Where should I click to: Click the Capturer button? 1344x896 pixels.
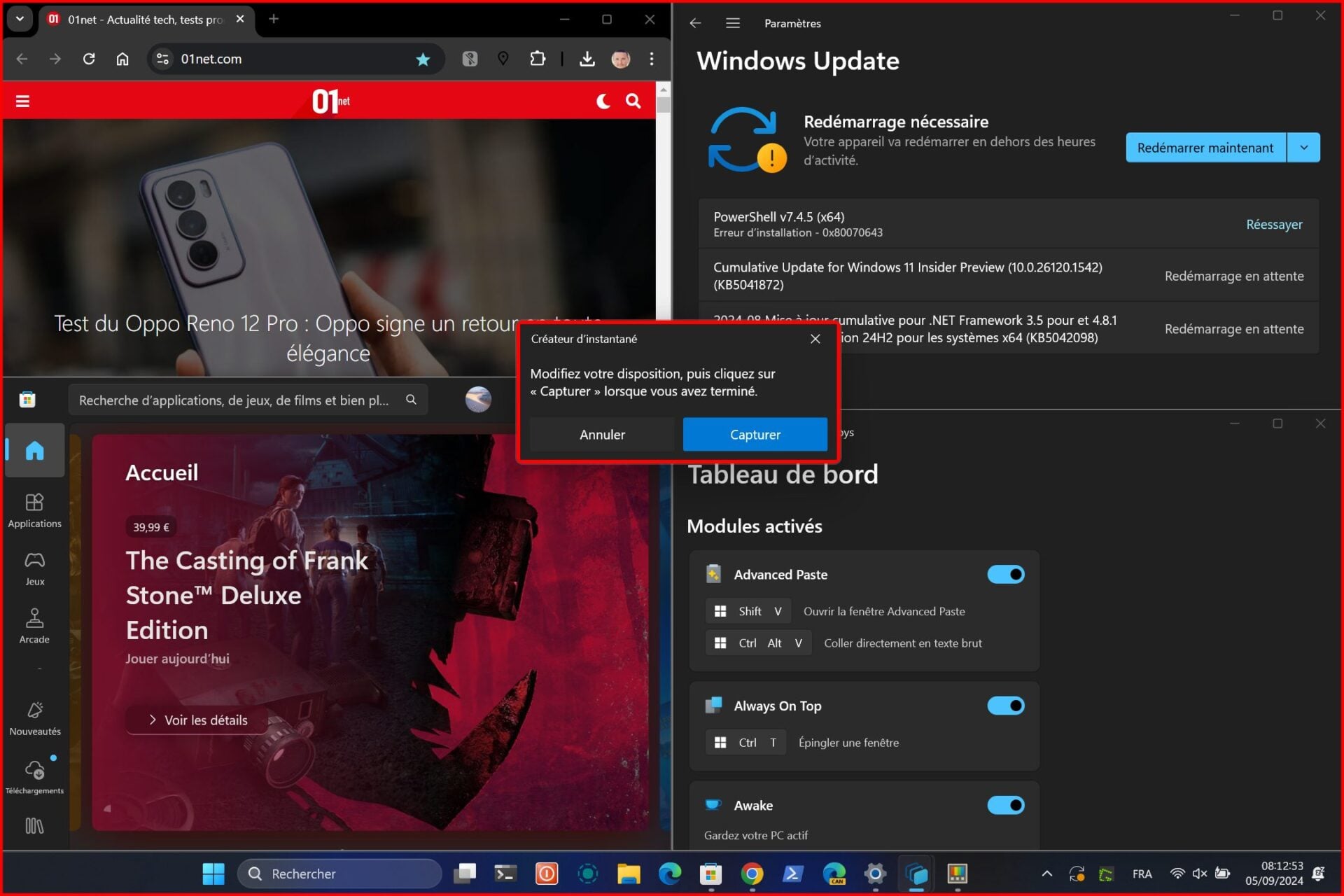[755, 435]
